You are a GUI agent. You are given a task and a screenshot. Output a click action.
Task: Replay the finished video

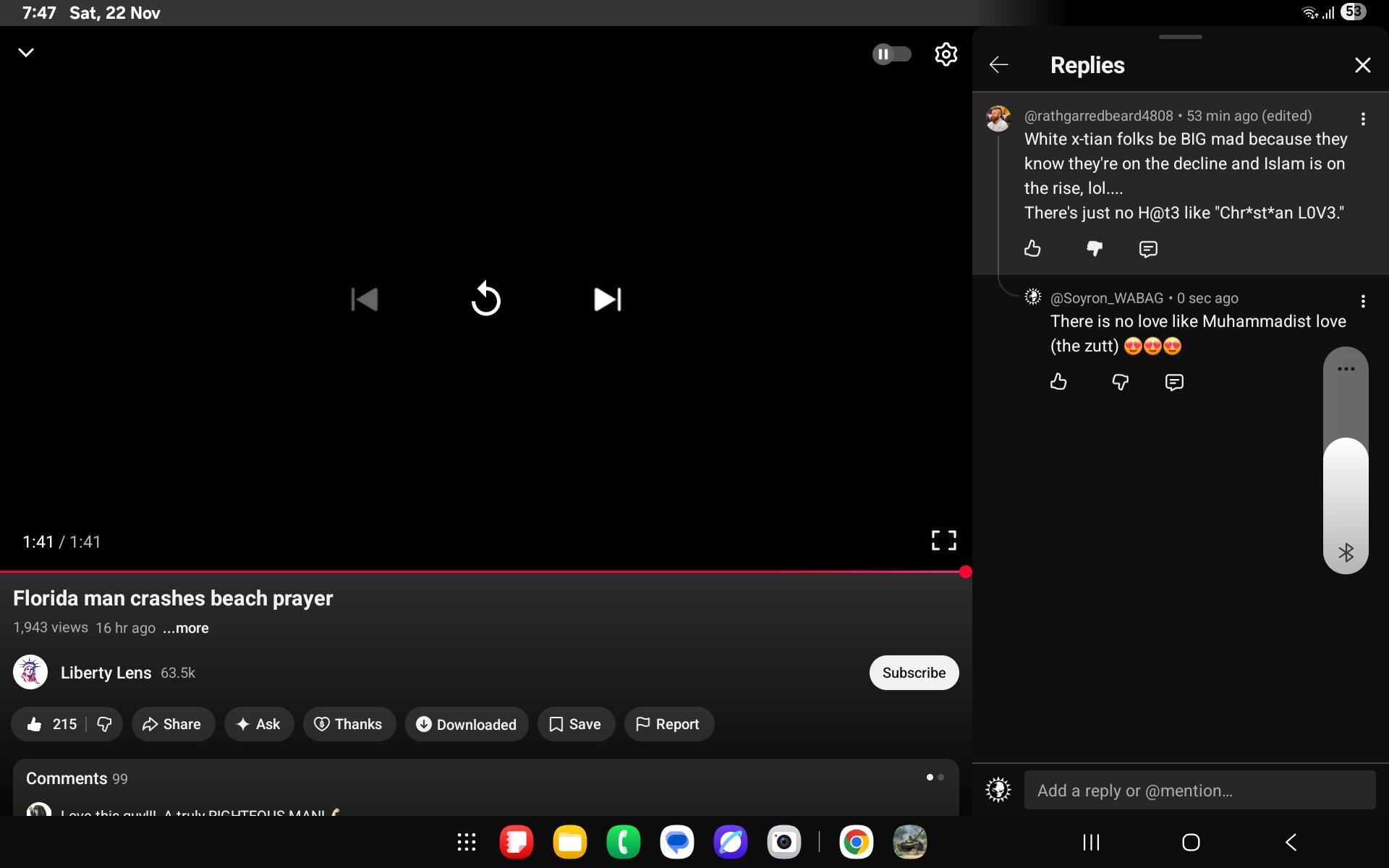pyautogui.click(x=485, y=299)
